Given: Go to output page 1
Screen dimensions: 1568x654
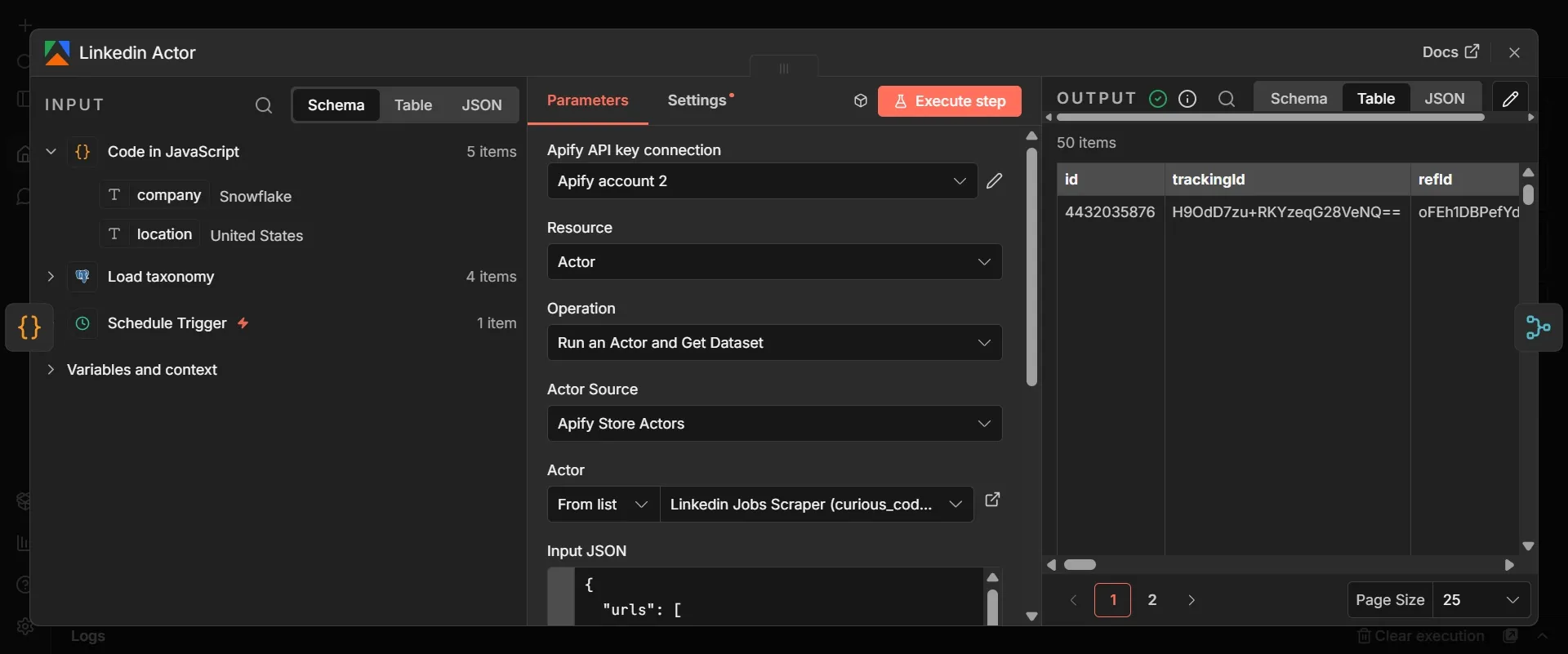Looking at the screenshot, I should coord(1112,600).
